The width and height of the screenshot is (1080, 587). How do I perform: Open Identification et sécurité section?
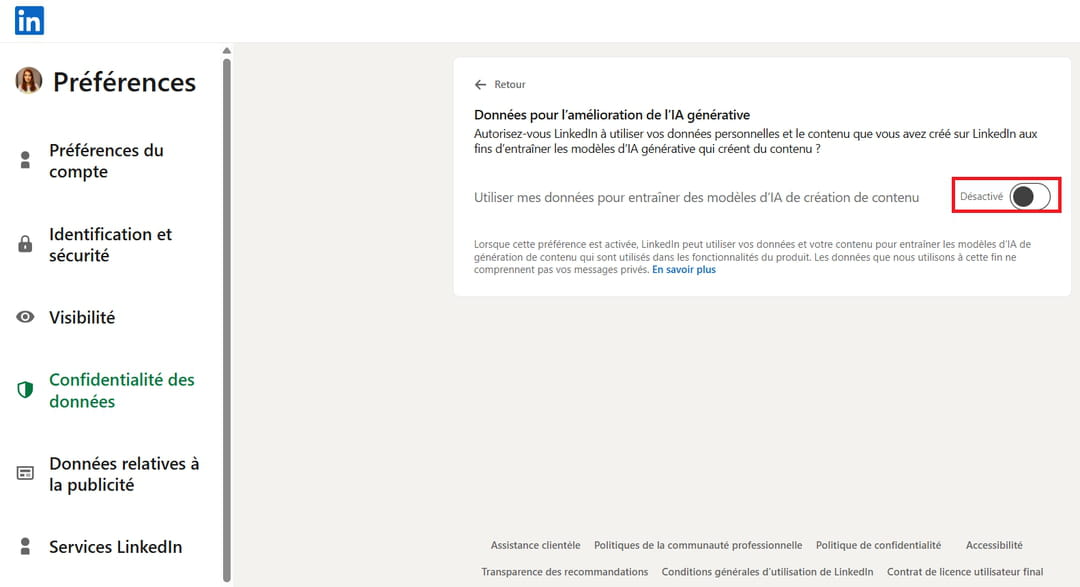pos(110,245)
